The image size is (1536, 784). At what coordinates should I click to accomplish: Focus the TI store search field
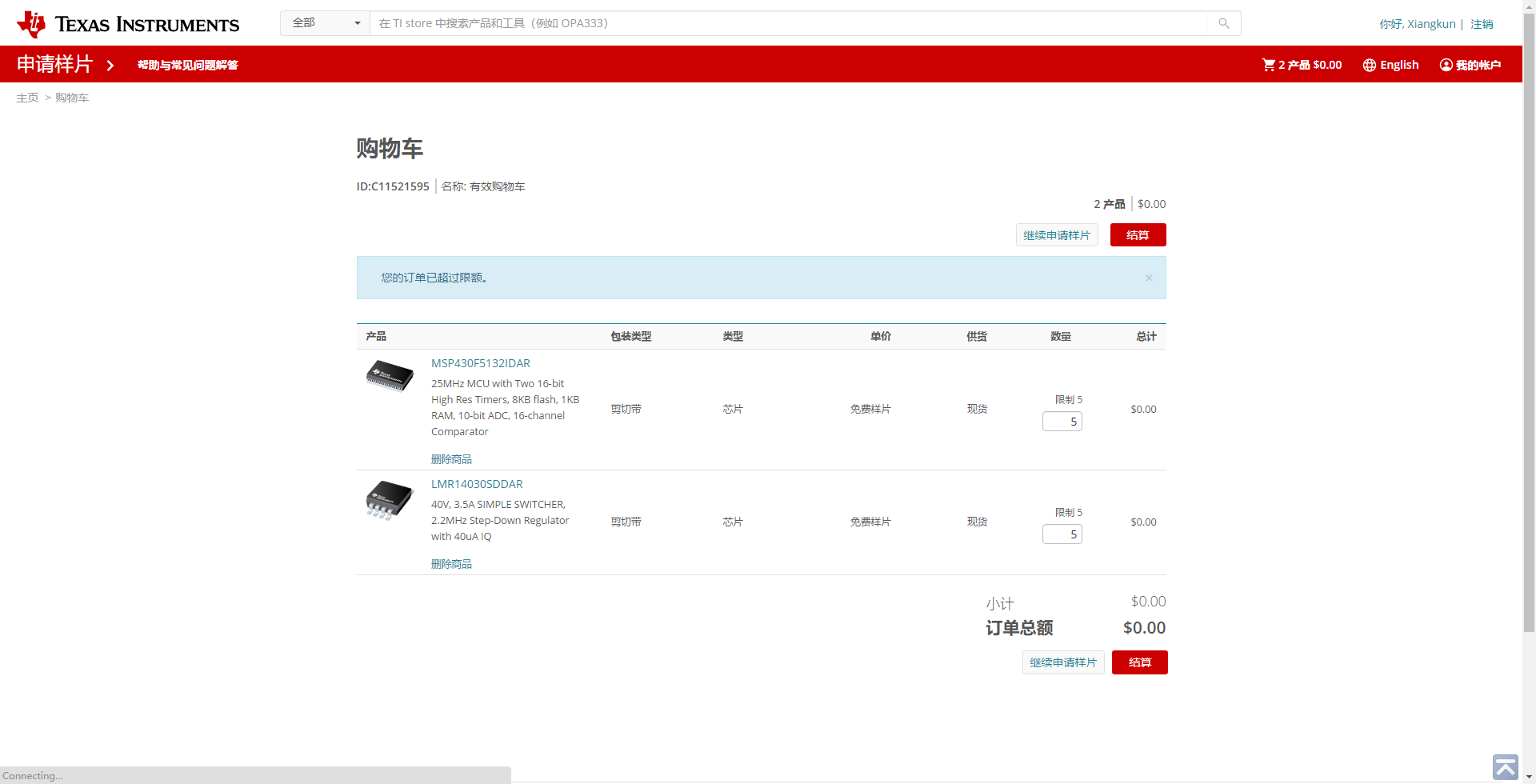(788, 23)
